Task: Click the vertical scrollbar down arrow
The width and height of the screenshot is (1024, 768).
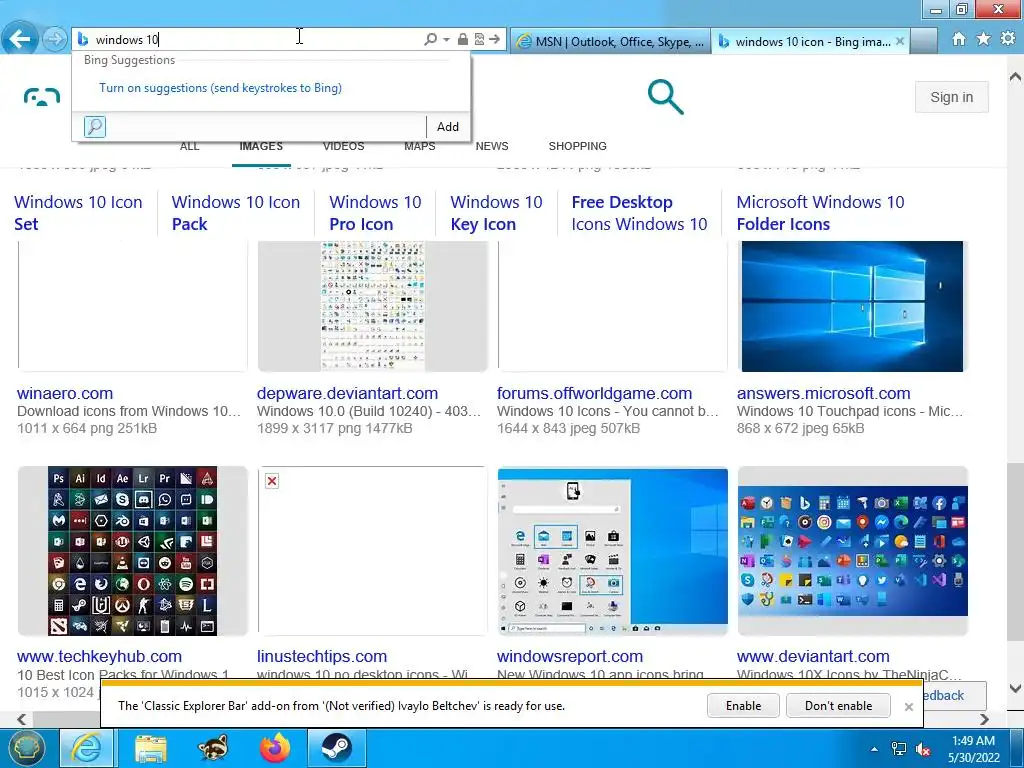Action: tap(1016, 688)
